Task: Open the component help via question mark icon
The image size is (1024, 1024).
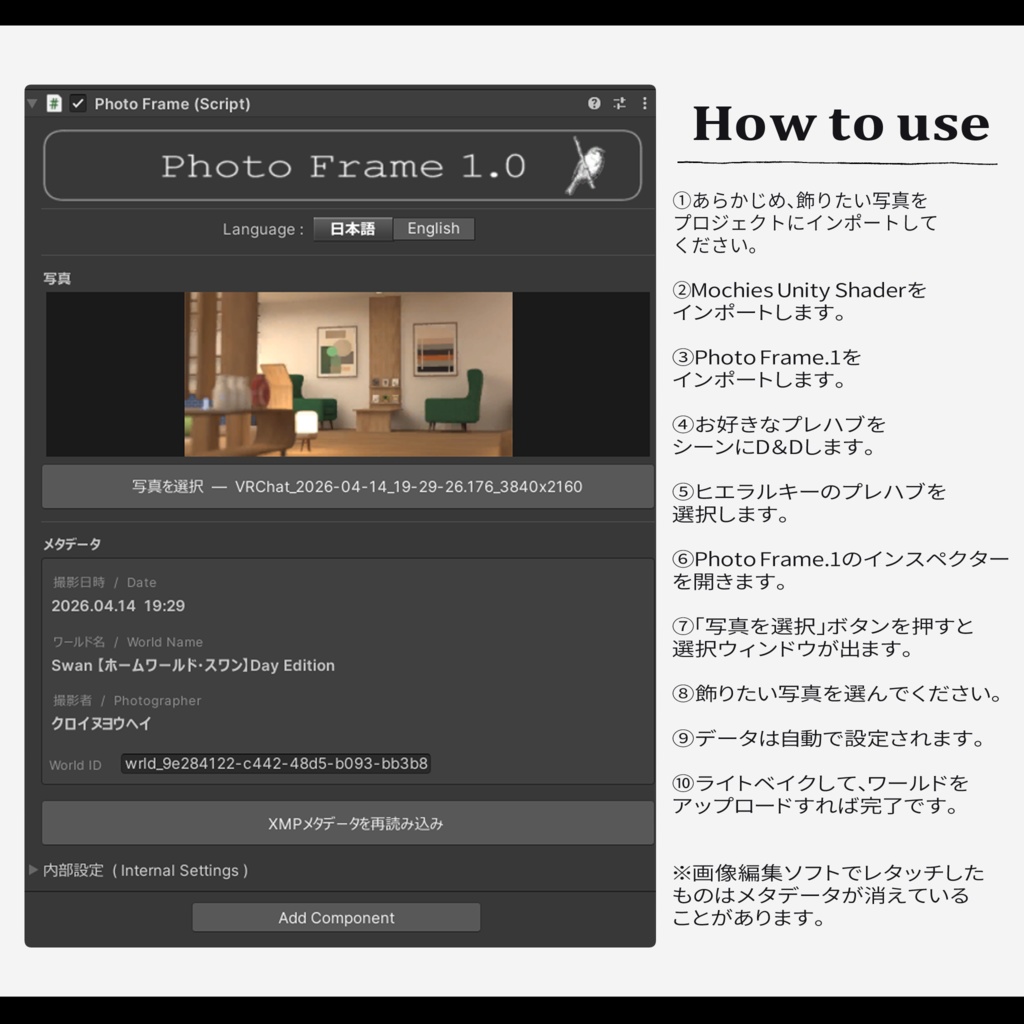Action: coord(595,103)
